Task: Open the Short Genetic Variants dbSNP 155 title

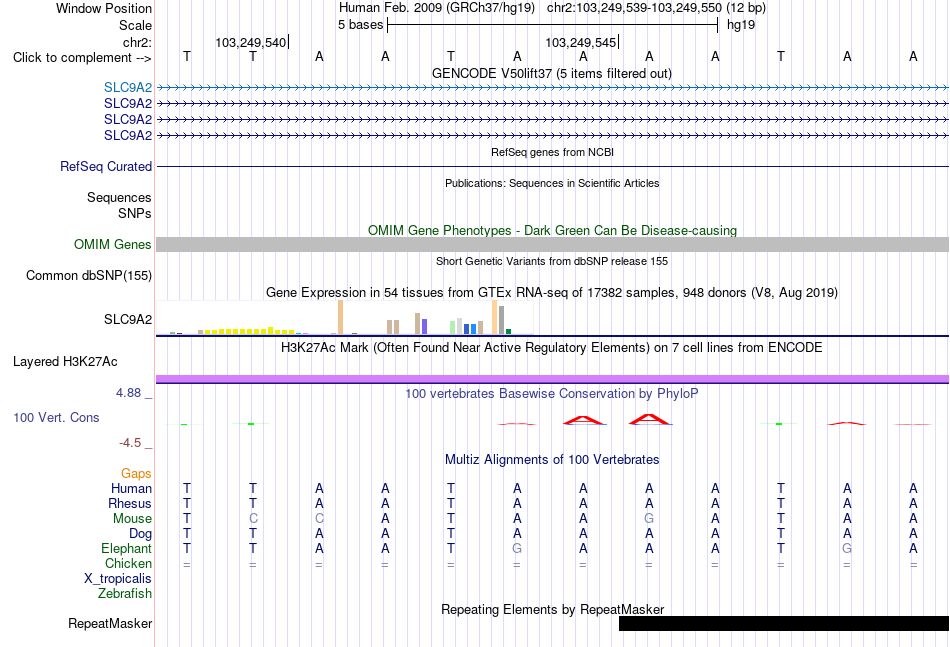Action: pos(552,261)
